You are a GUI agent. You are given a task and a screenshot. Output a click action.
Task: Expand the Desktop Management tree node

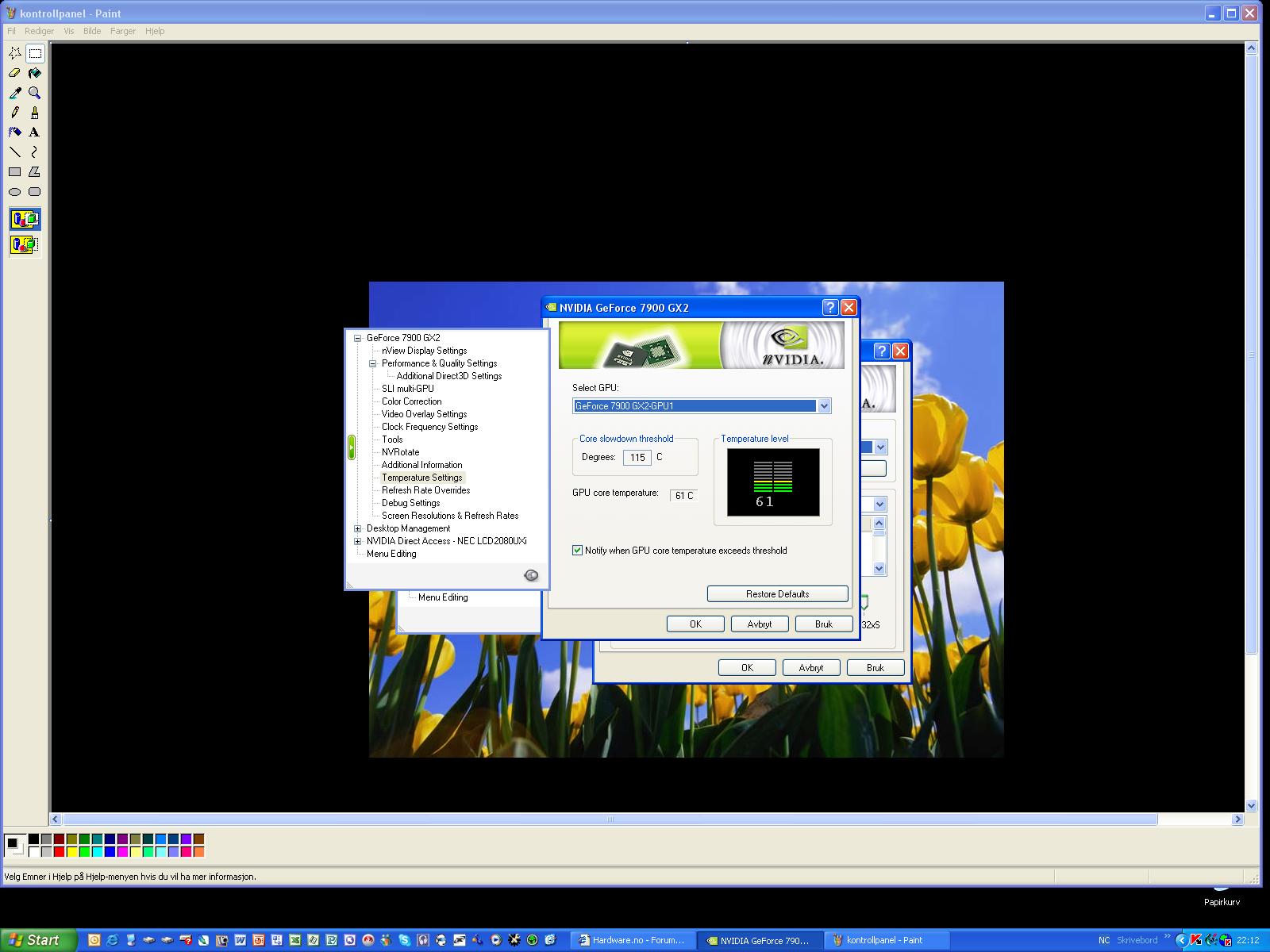tap(357, 528)
